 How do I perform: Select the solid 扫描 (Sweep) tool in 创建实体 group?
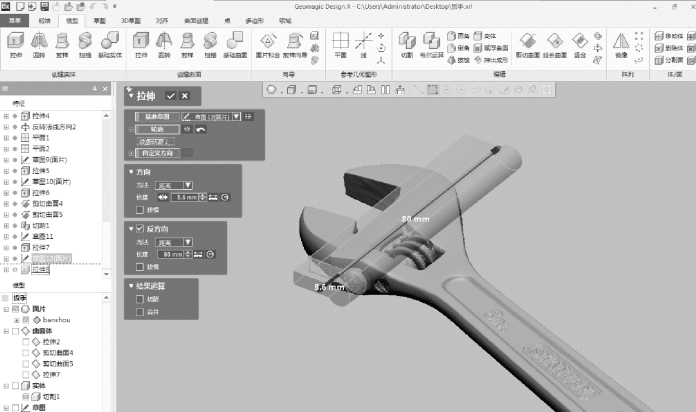tap(85, 45)
